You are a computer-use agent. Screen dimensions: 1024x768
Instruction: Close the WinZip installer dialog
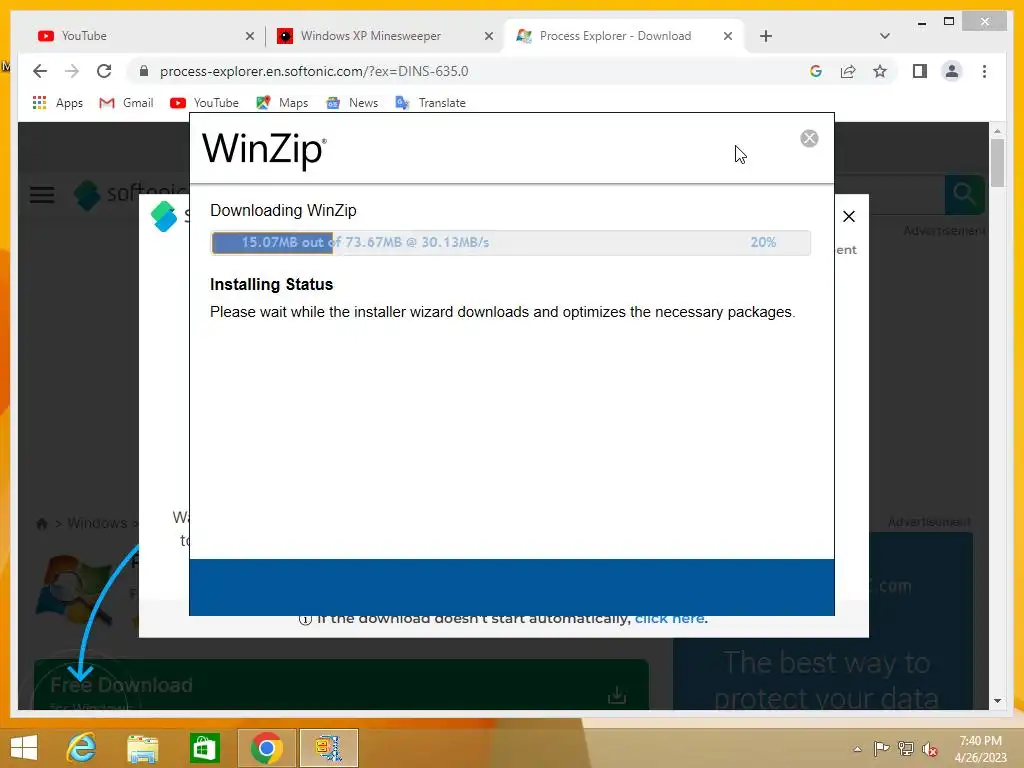click(x=808, y=138)
